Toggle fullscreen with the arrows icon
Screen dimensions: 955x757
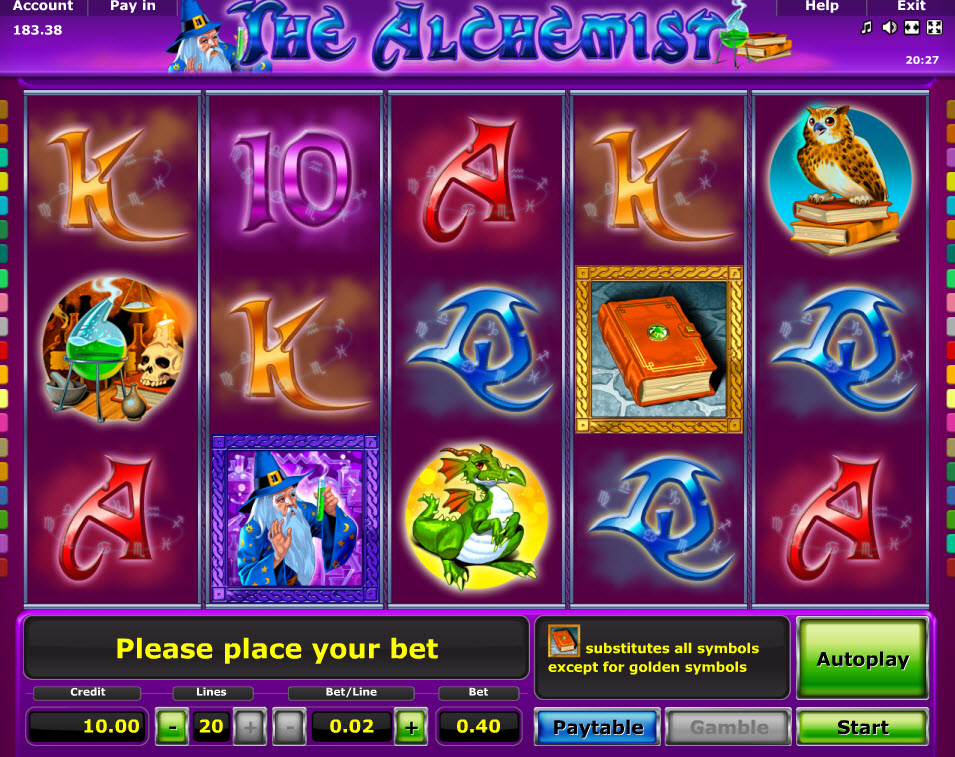point(934,27)
